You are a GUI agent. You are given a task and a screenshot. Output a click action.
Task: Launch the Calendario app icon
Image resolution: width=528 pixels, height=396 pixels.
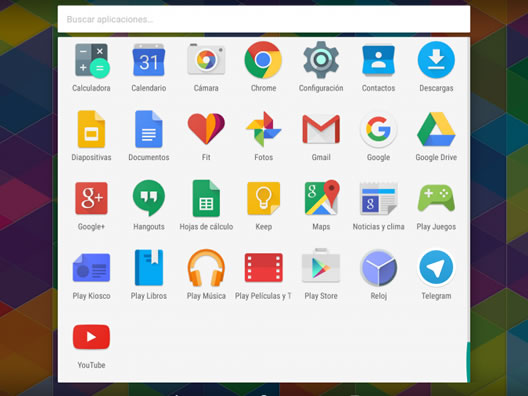tap(149, 60)
